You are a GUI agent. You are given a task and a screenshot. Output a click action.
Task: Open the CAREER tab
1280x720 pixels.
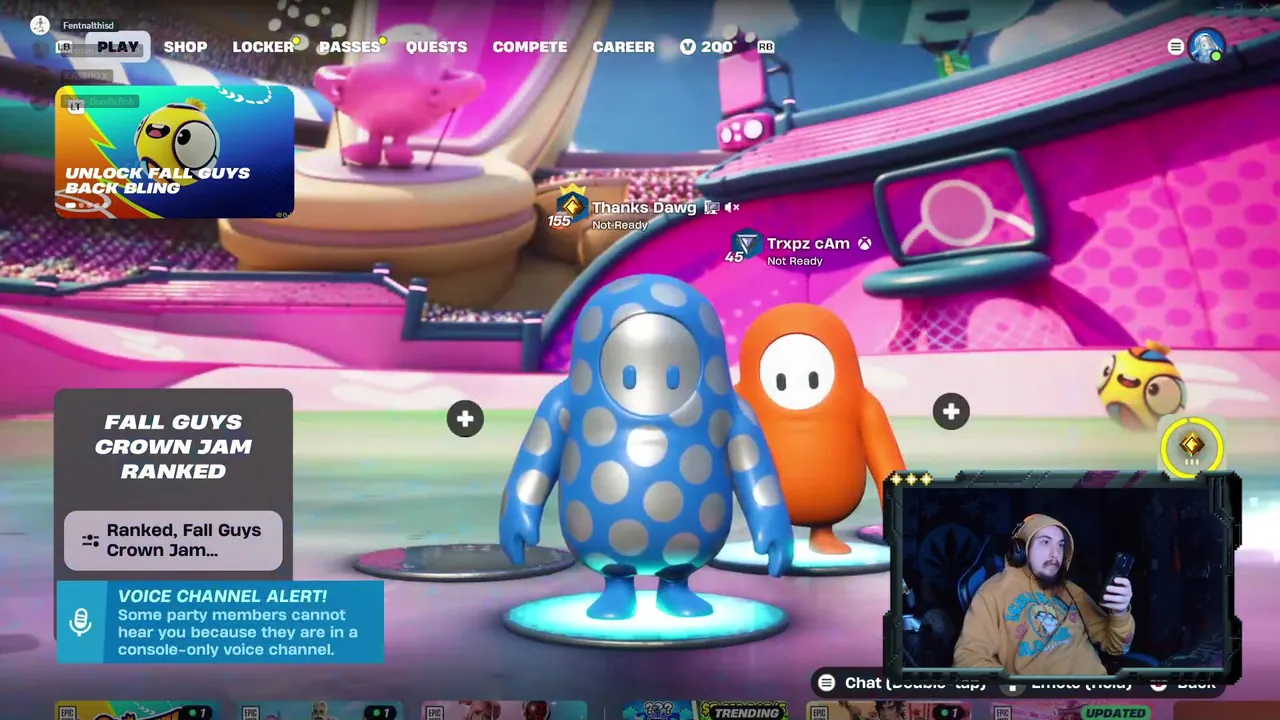point(623,47)
